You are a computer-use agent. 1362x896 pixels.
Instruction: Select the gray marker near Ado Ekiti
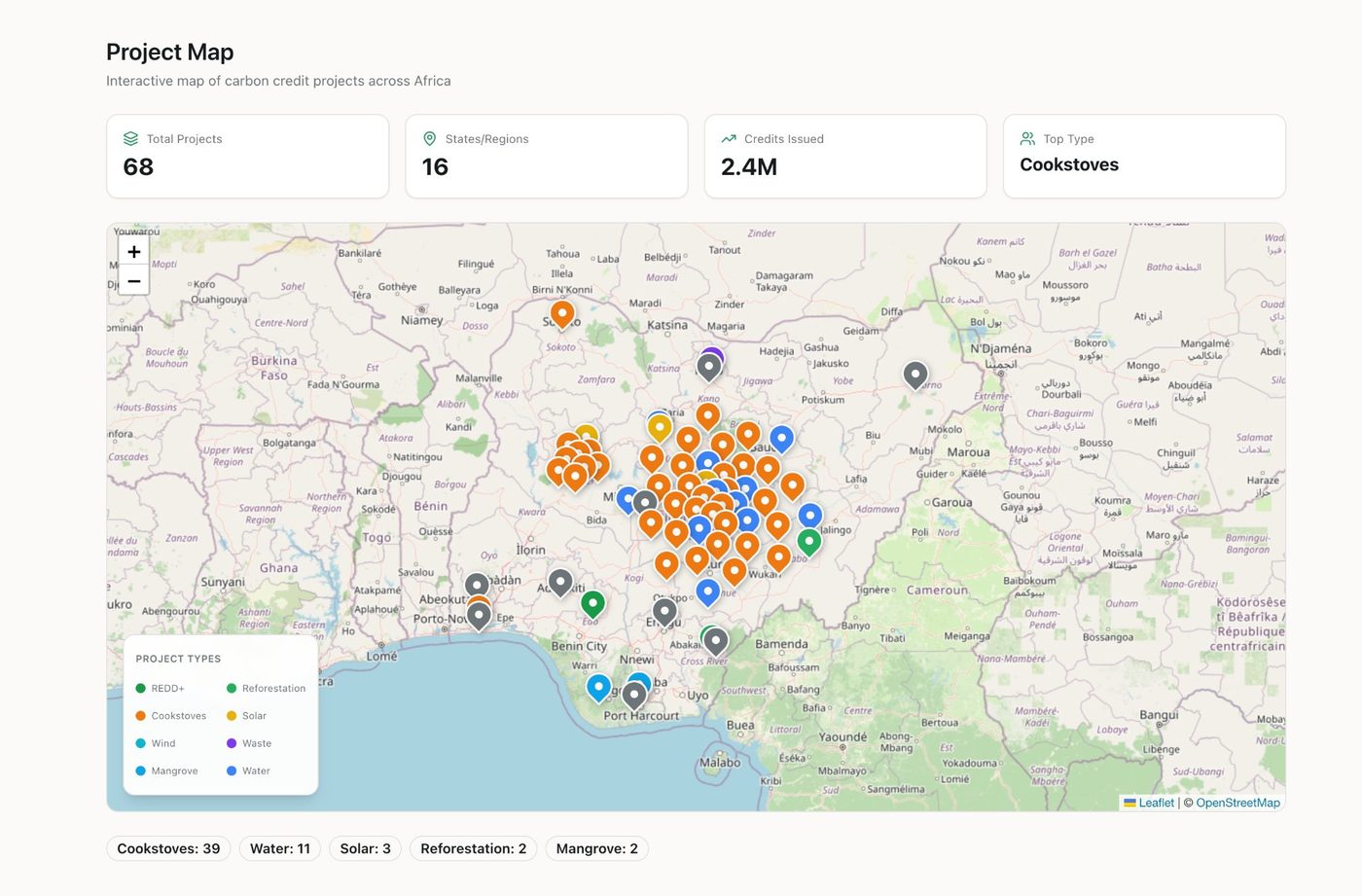560,583
